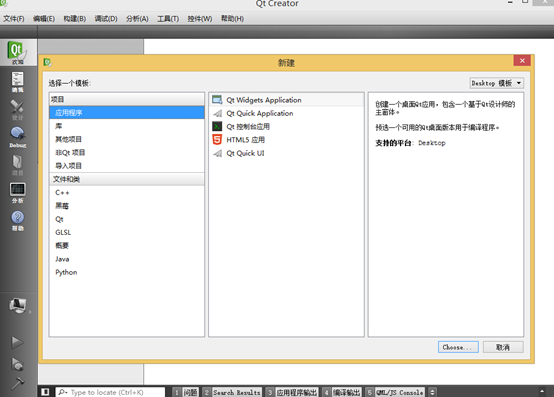554x397 pixels.
Task: Select 库 category
Action: [127, 126]
